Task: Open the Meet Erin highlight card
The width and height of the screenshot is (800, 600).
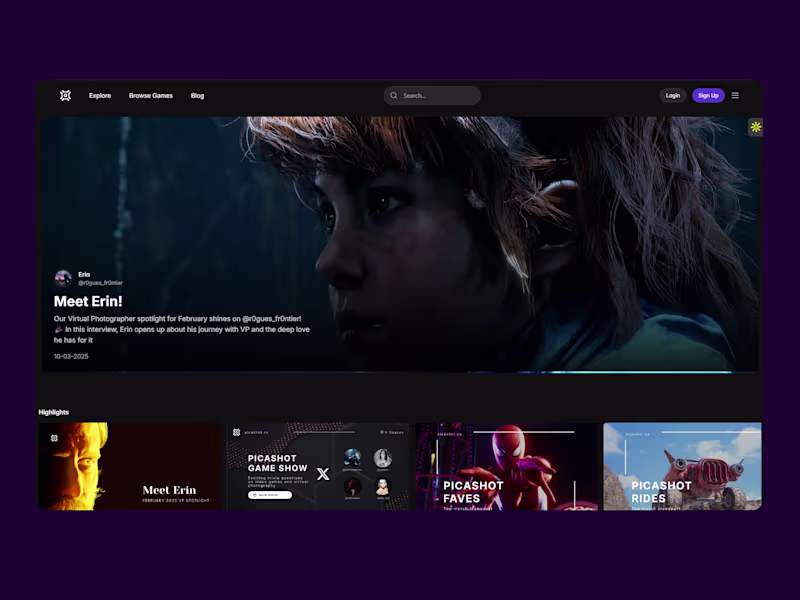Action: click(130, 466)
